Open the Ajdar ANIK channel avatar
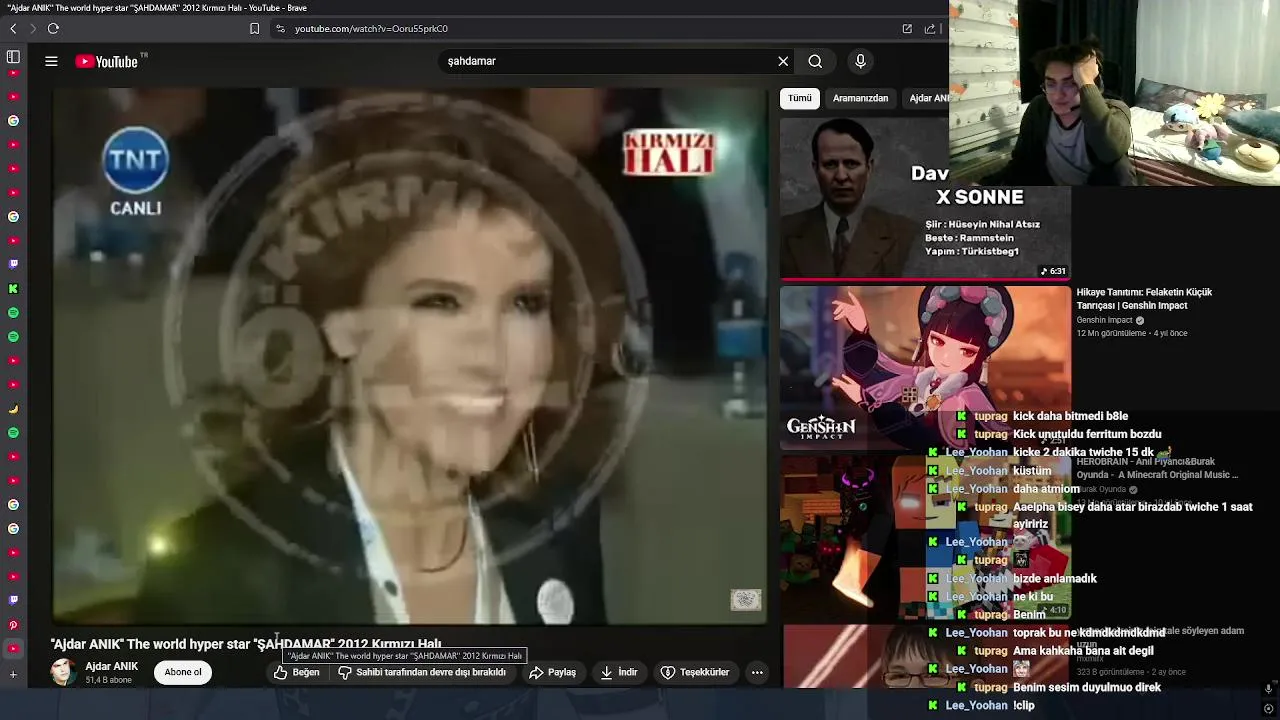1280x720 pixels. point(63,672)
